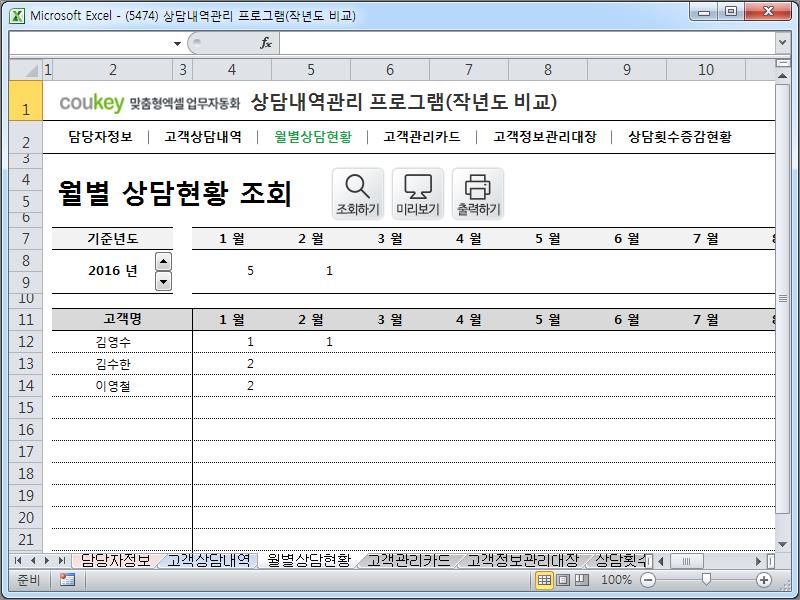Image resolution: width=800 pixels, height=600 pixels.
Task: Click the 7 월 header in customer table
Action: (706, 319)
